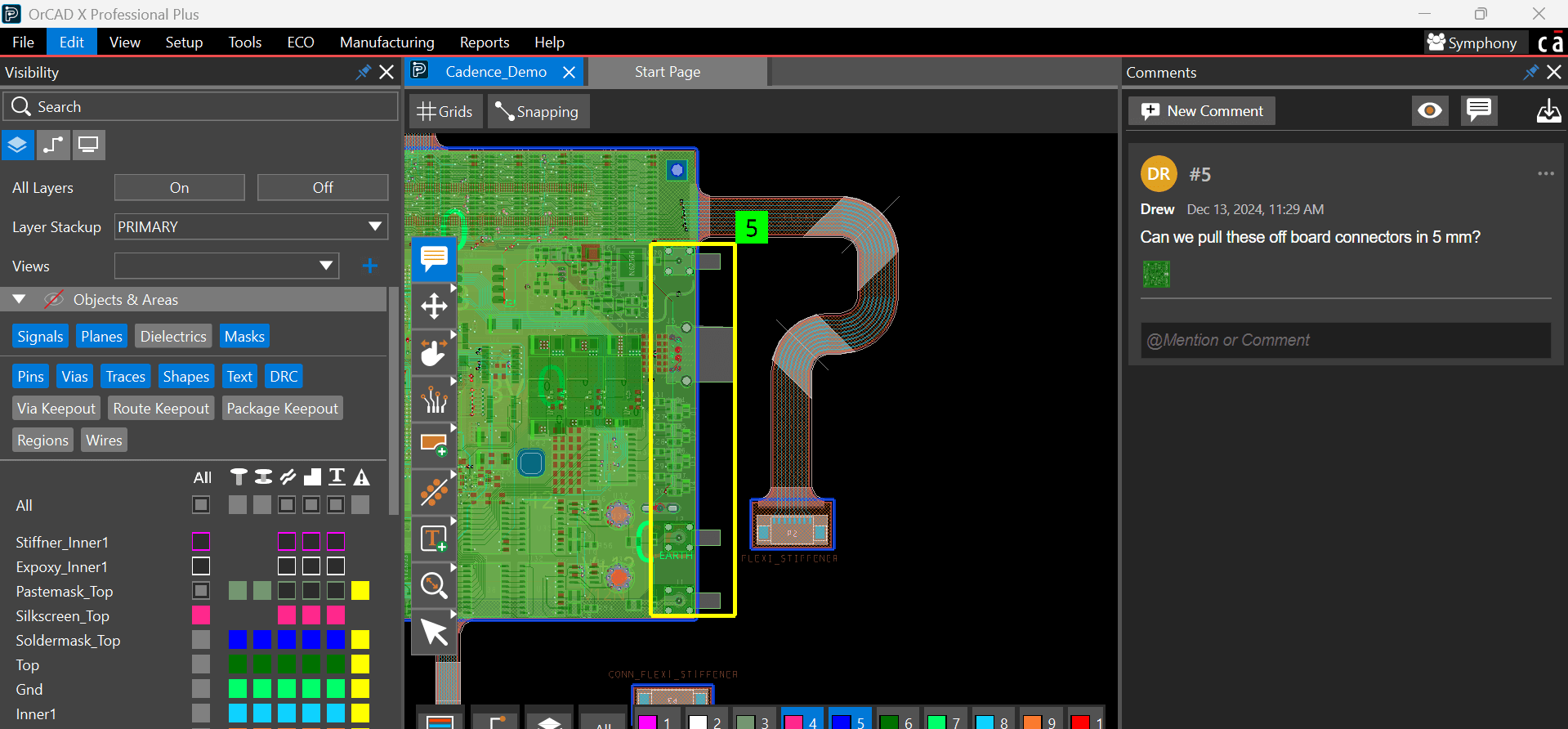Pin the Comments panel
Image resolution: width=1568 pixels, height=729 pixels.
(1531, 72)
